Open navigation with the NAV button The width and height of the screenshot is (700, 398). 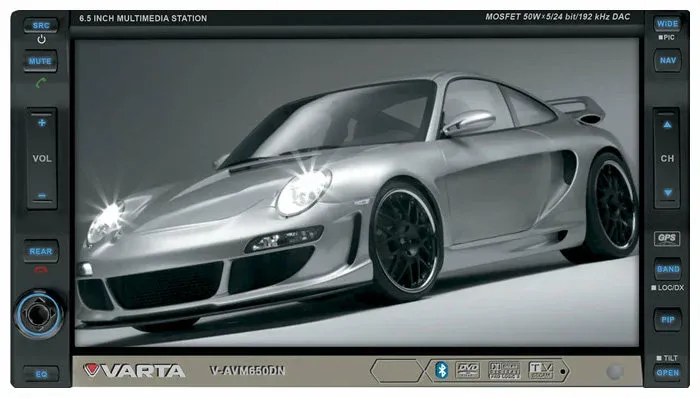point(668,61)
